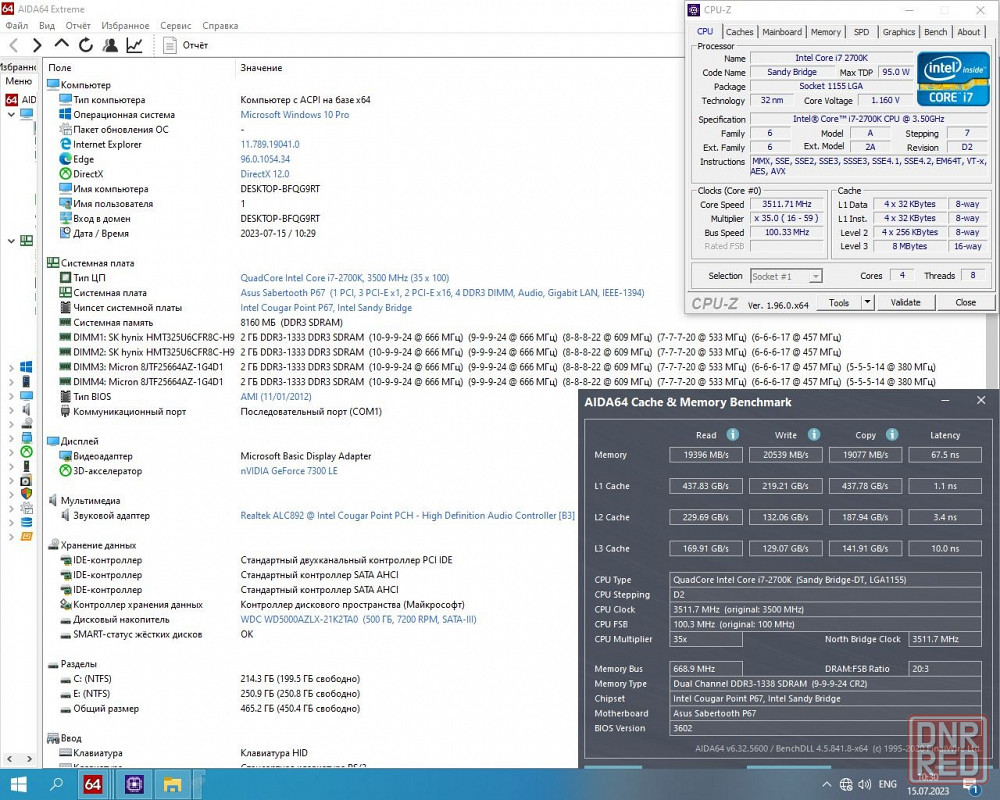1000x800 pixels.
Task: Open volume control in system tray
Action: tap(865, 784)
